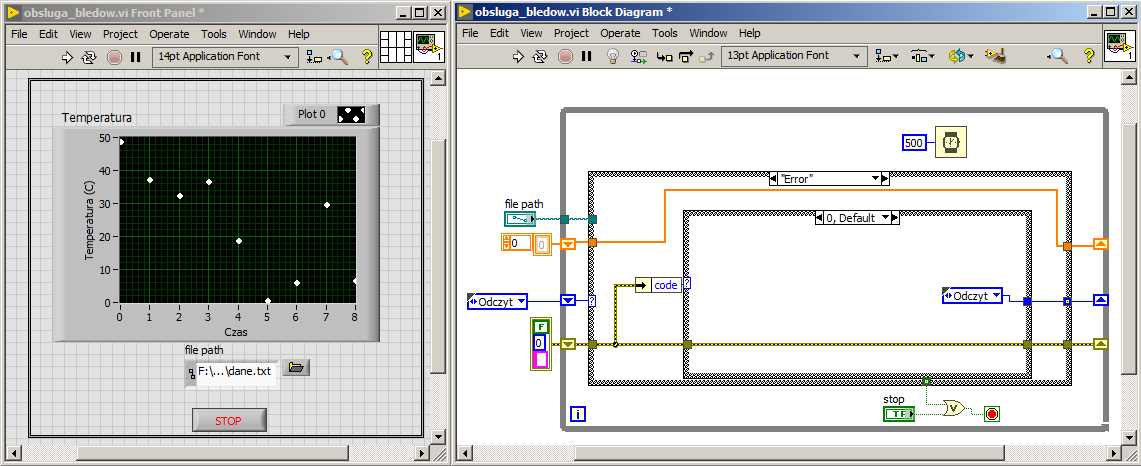Image resolution: width=1141 pixels, height=466 pixels.
Task: Click Context Help question mark in Block Diagram
Action: coord(1087,57)
